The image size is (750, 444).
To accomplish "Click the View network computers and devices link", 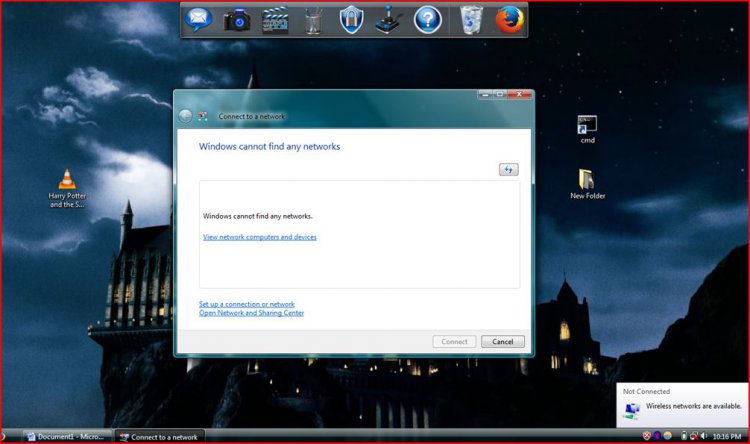I will pos(260,237).
